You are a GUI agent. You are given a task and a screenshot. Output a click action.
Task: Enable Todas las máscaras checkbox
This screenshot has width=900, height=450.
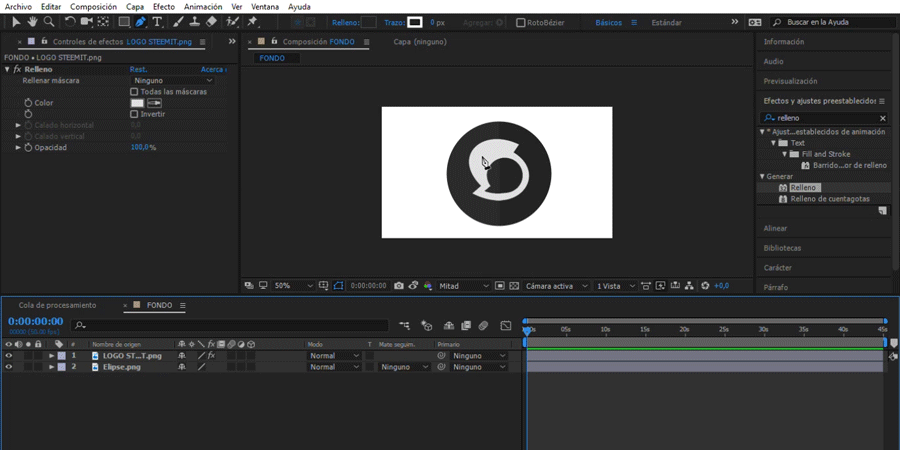point(135,92)
